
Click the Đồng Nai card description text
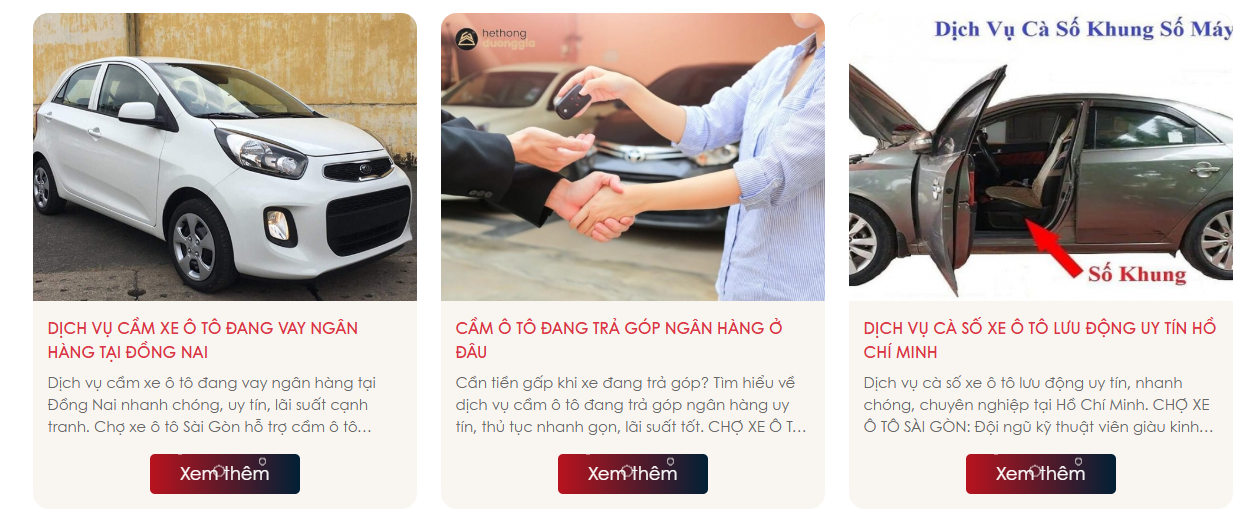tap(212, 405)
